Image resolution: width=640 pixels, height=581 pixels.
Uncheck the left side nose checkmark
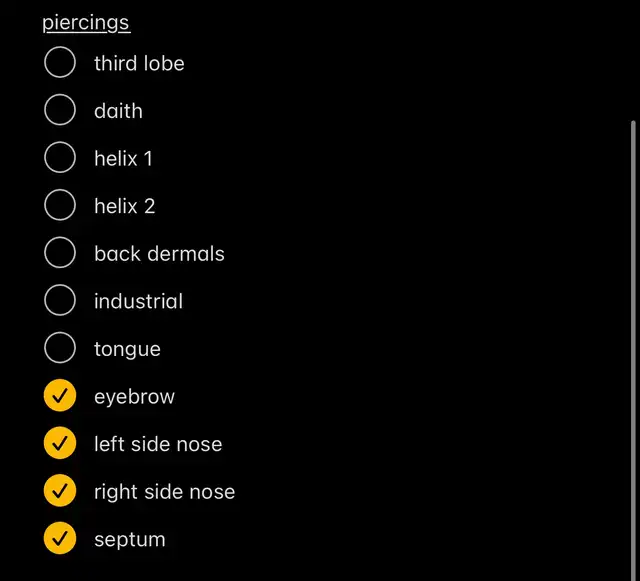60,443
